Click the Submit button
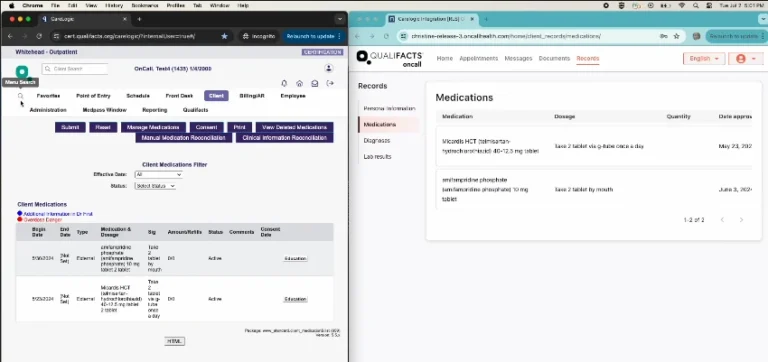The height and width of the screenshot is (362, 768). tap(70, 127)
